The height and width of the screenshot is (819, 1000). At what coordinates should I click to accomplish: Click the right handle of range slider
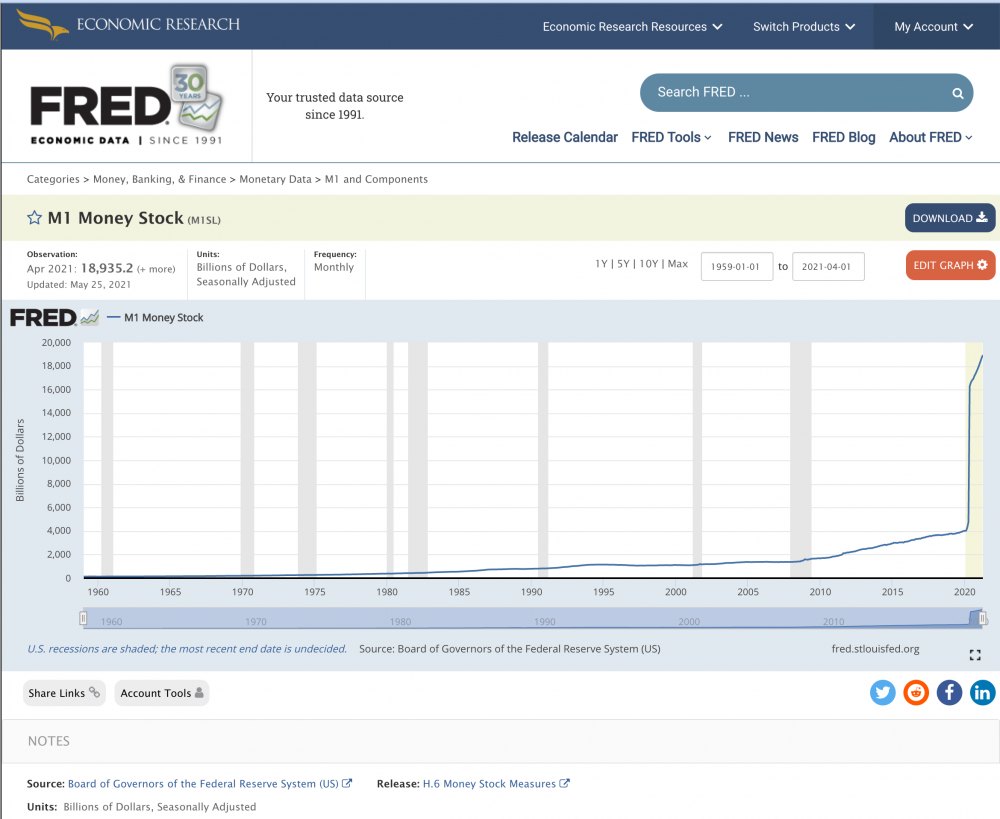click(983, 617)
